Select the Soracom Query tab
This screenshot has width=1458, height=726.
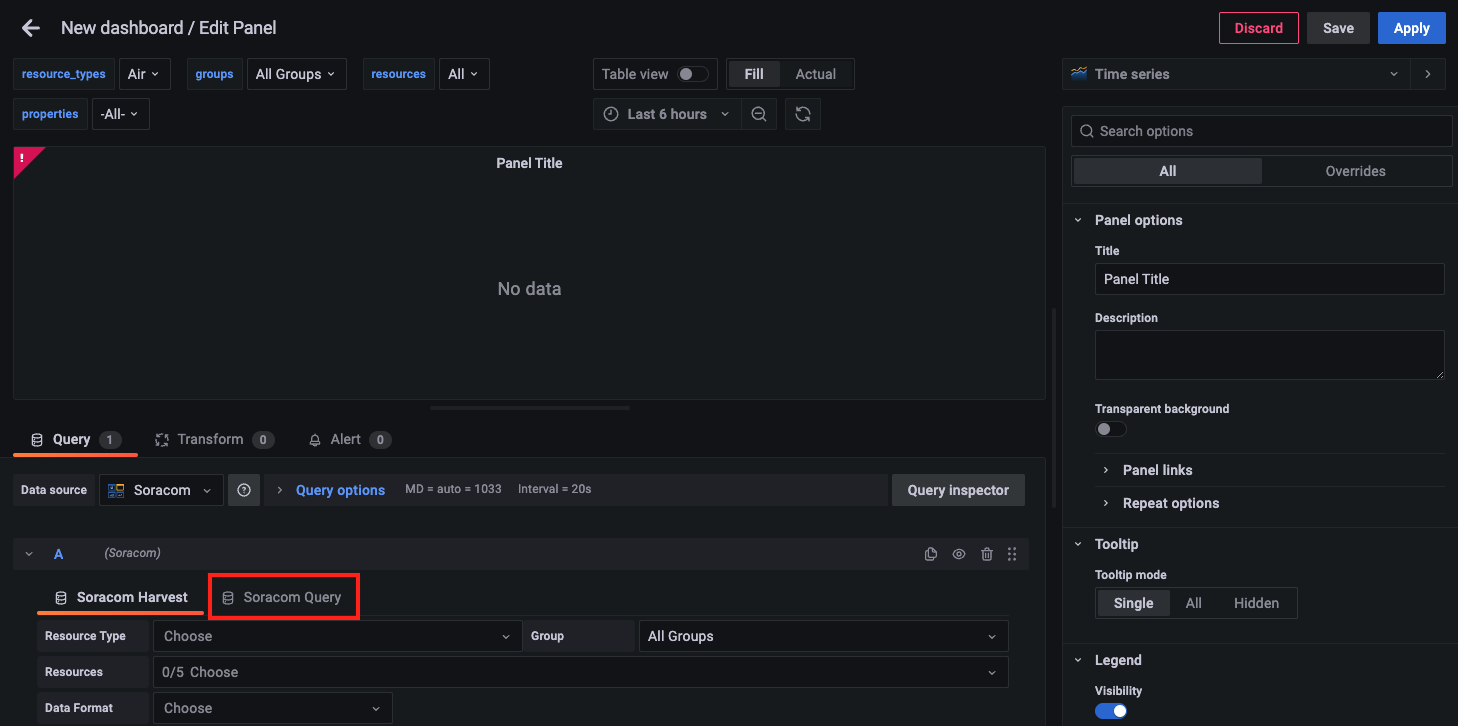pos(282,597)
